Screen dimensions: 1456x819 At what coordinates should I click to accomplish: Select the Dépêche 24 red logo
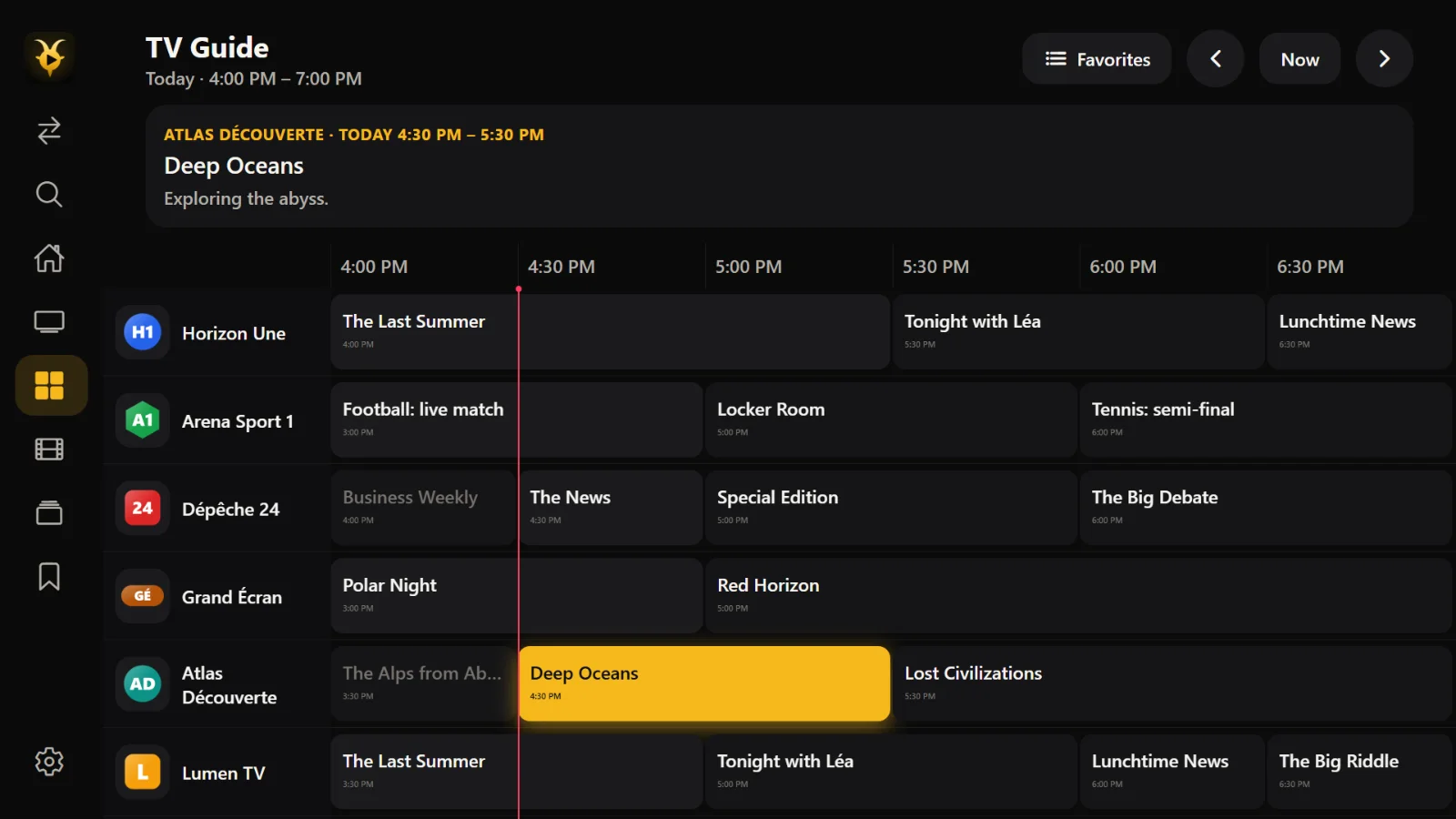(143, 508)
